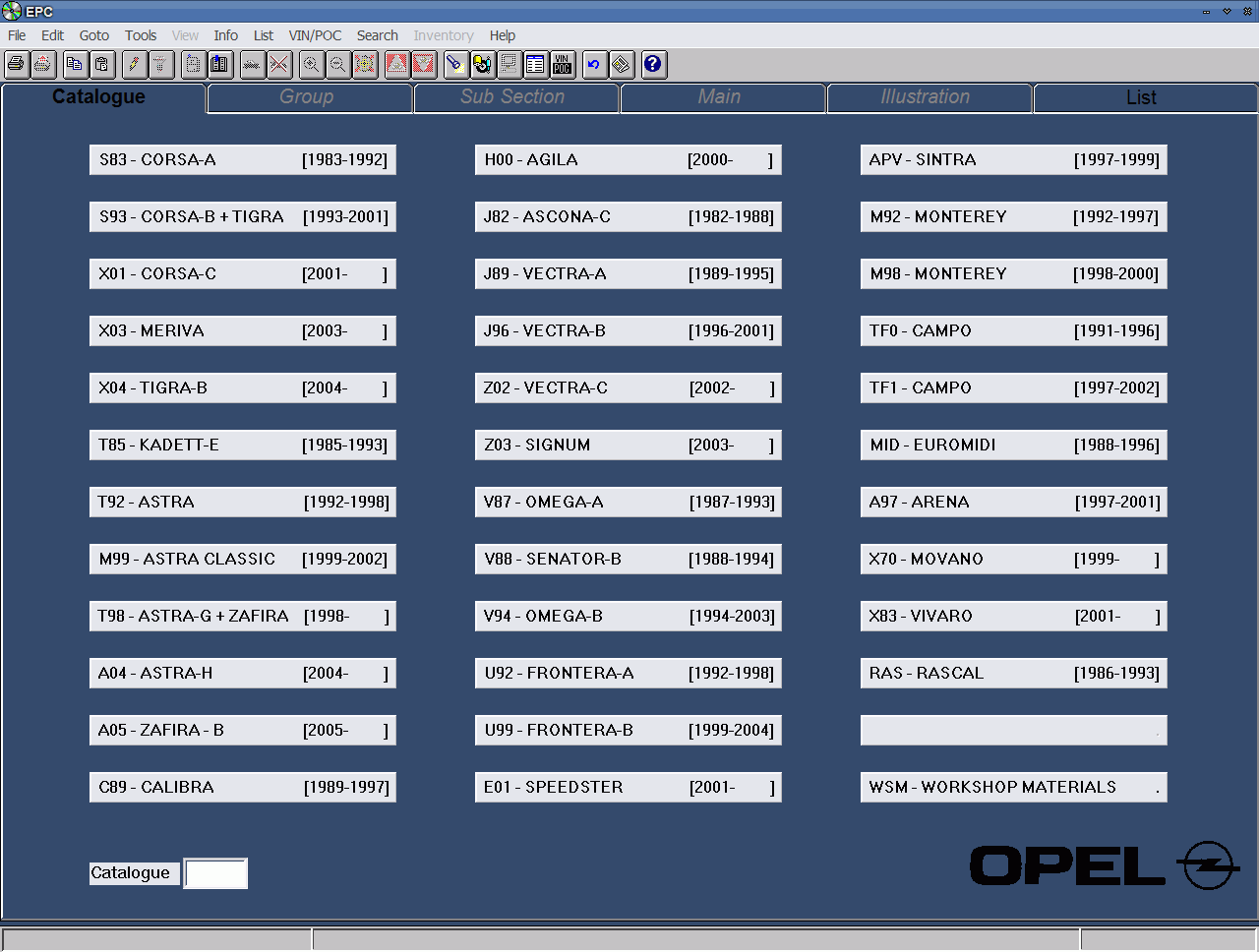Image resolution: width=1259 pixels, height=952 pixels.
Task: Open the Goto menu
Action: coord(94,35)
